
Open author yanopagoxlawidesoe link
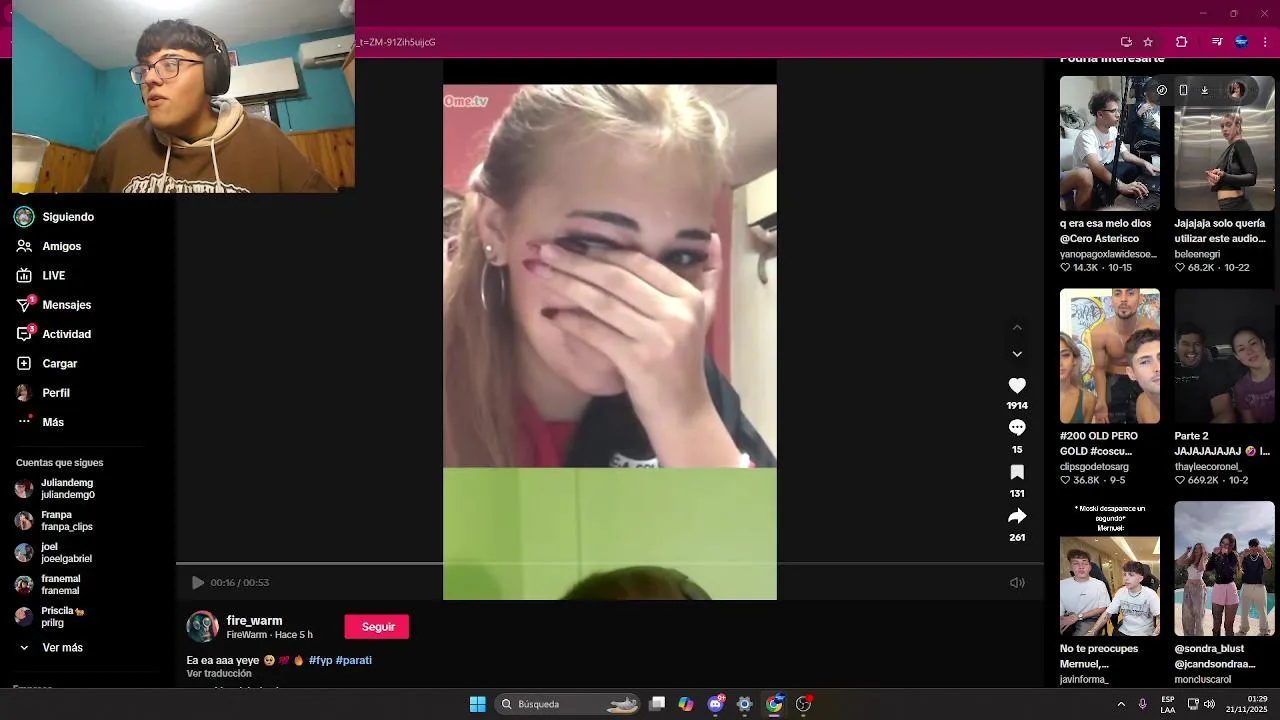1108,254
